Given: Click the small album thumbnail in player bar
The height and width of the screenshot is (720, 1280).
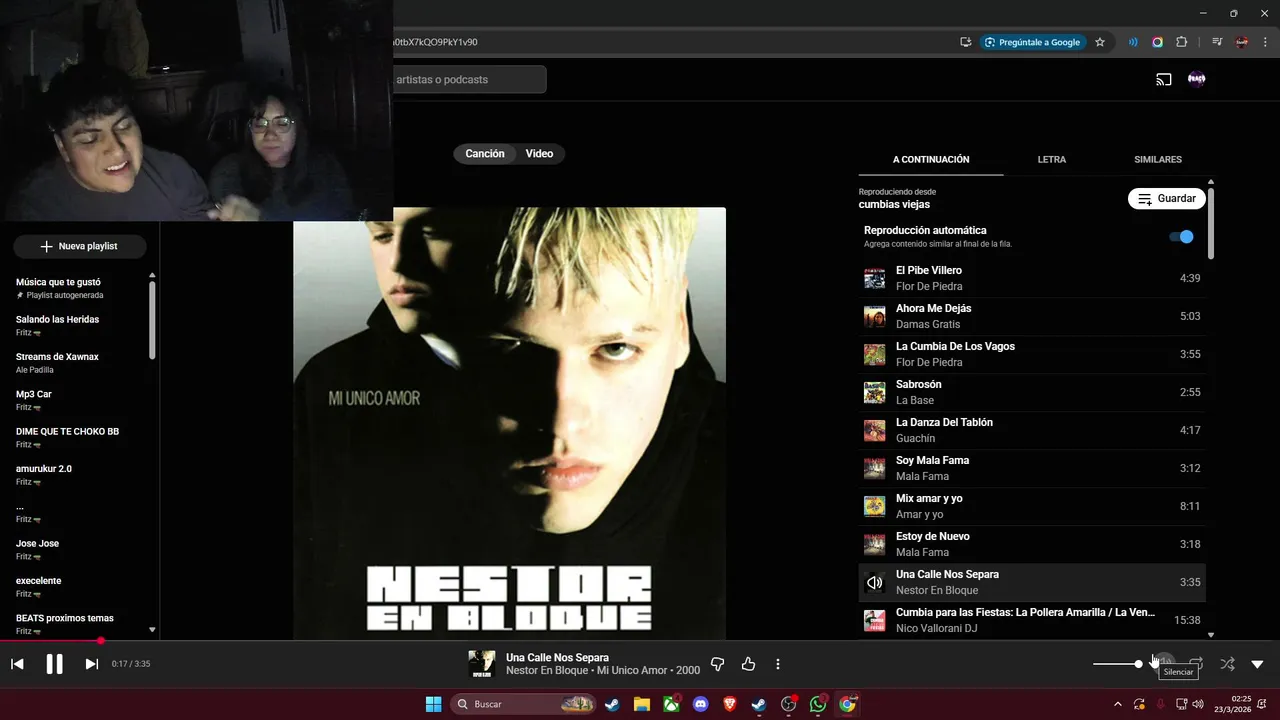Looking at the screenshot, I should tap(482, 664).
